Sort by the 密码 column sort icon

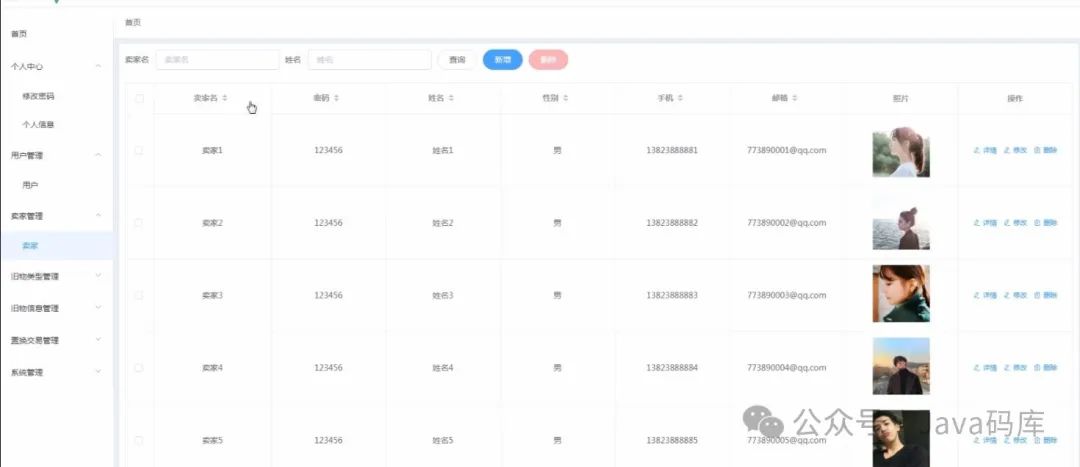[336, 98]
